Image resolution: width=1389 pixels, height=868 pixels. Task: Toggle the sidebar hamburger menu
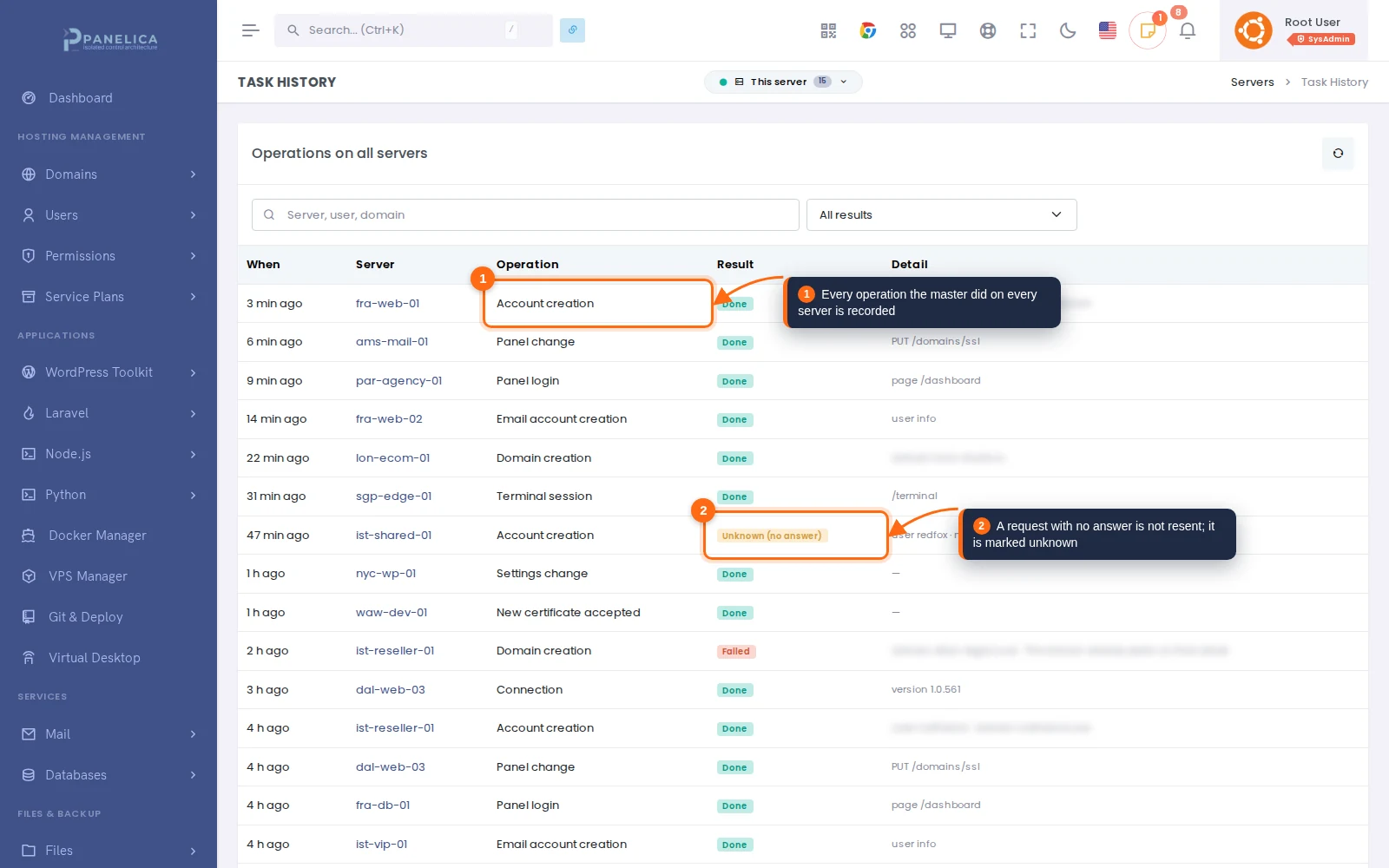pos(251,30)
